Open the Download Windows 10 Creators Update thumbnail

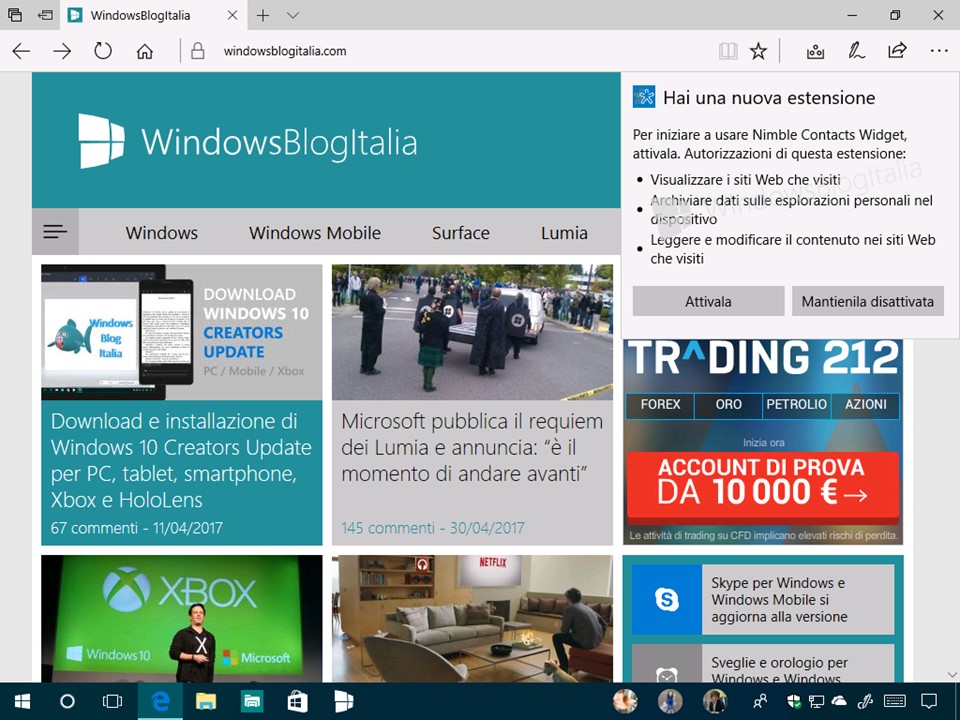[181, 332]
